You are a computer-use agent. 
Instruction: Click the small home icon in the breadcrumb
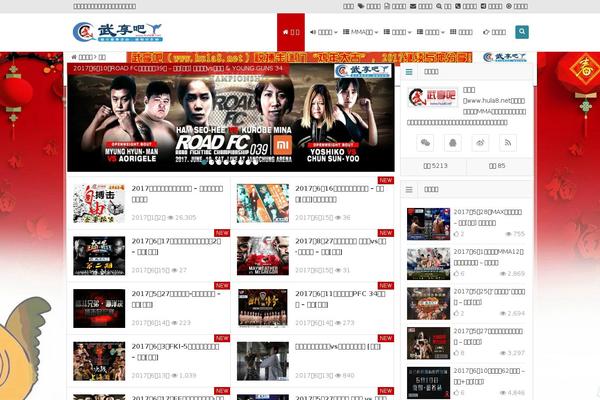74,57
